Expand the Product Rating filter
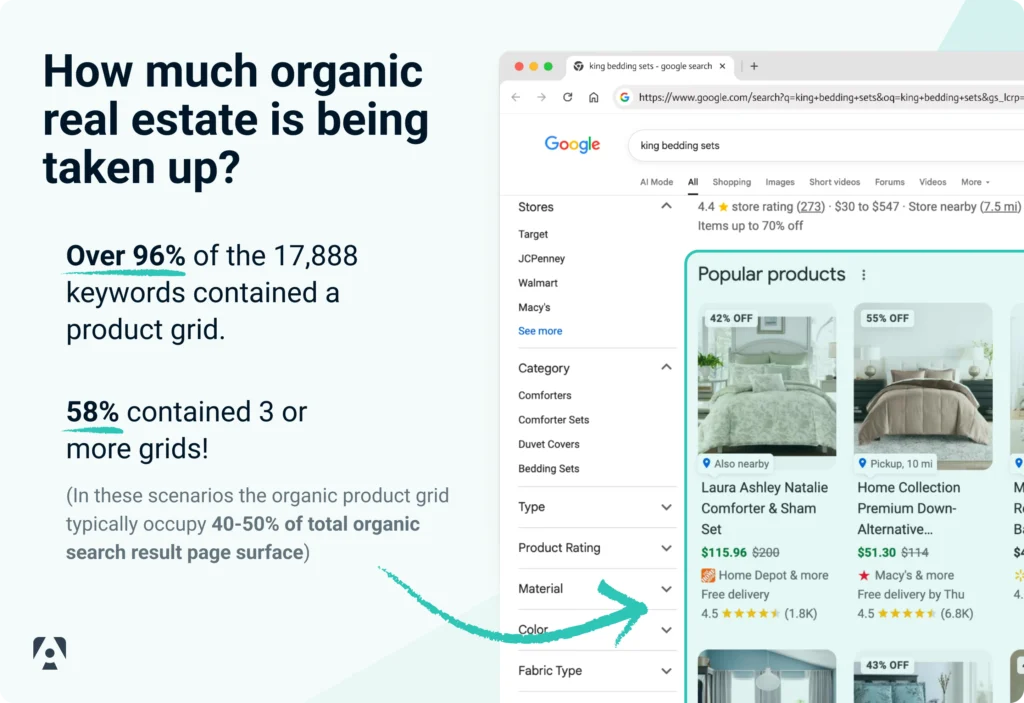Viewport: 1024px width, 703px height. coord(666,548)
